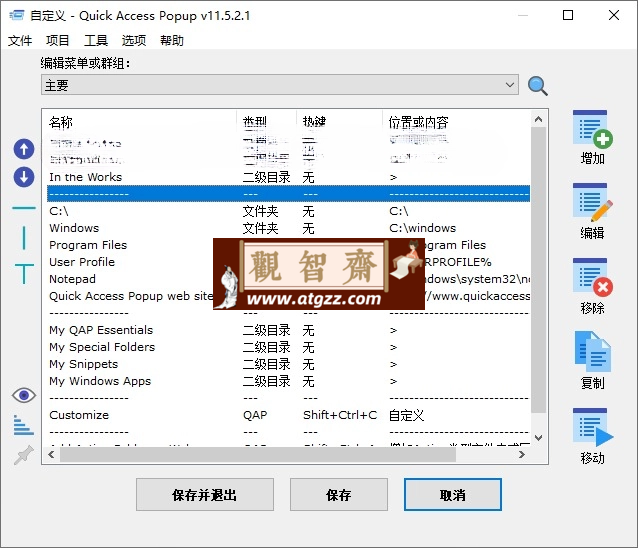638x548 pixels.
Task: Click the horizontal scrollbar right arrow
Action: click(522, 454)
